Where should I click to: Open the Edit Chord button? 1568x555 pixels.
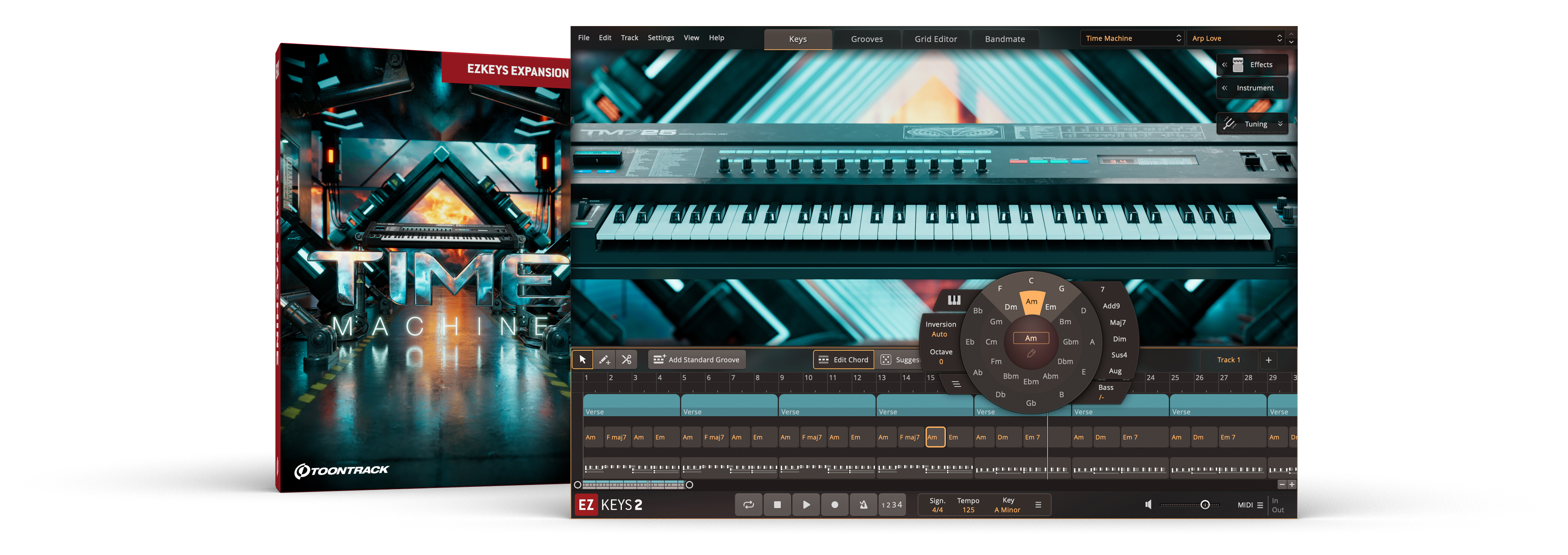tap(844, 360)
